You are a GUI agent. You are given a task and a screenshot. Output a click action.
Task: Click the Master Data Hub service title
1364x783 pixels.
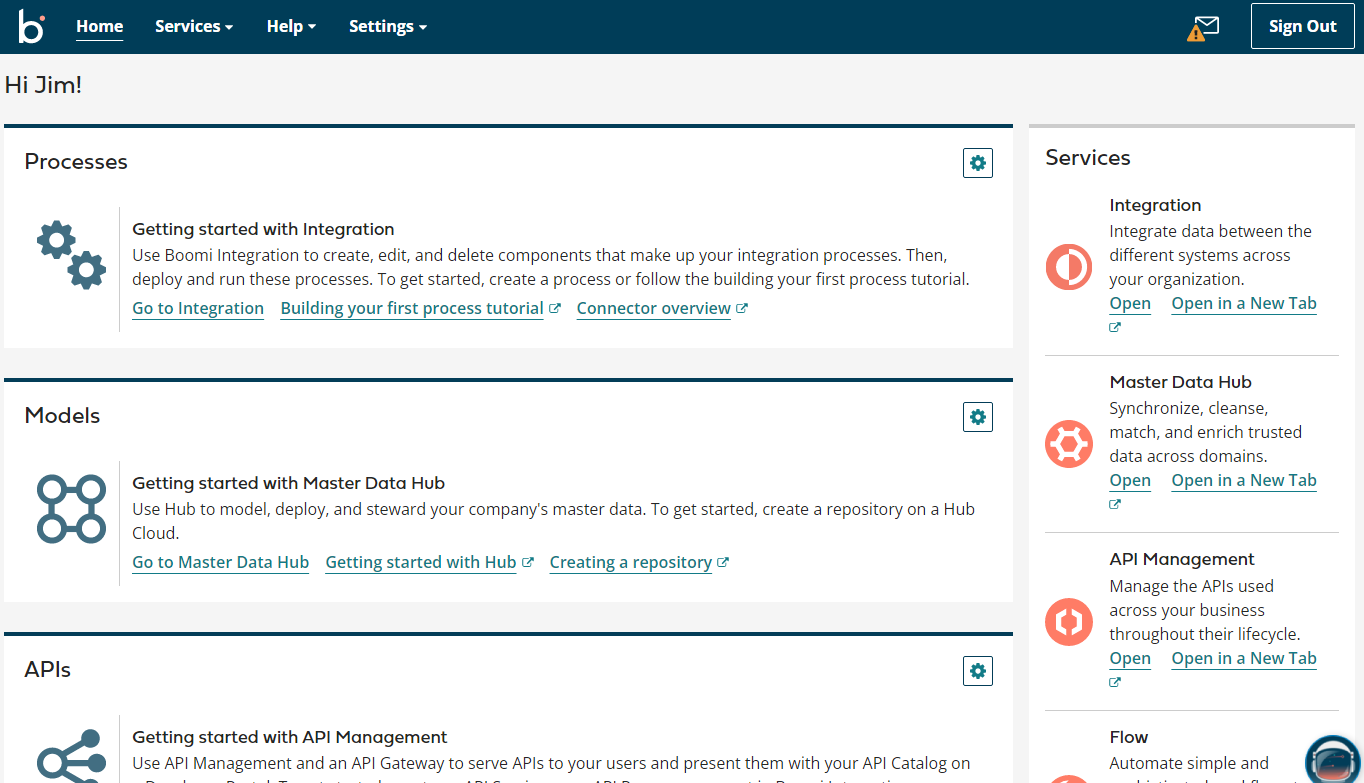pos(1180,382)
